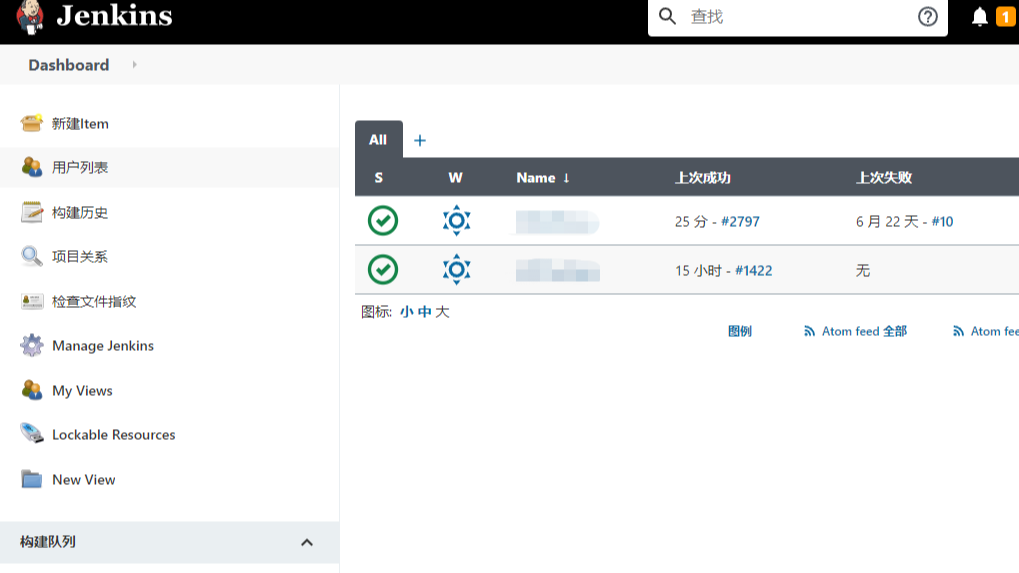Click weather sun icon for build #1422 row

456,270
